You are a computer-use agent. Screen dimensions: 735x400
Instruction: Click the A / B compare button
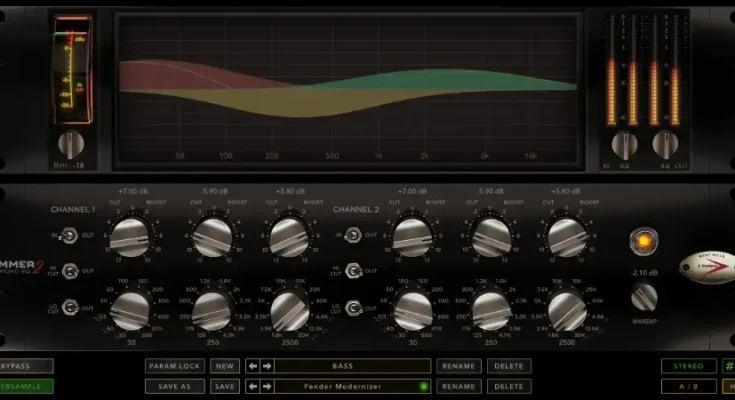[x=689, y=386]
